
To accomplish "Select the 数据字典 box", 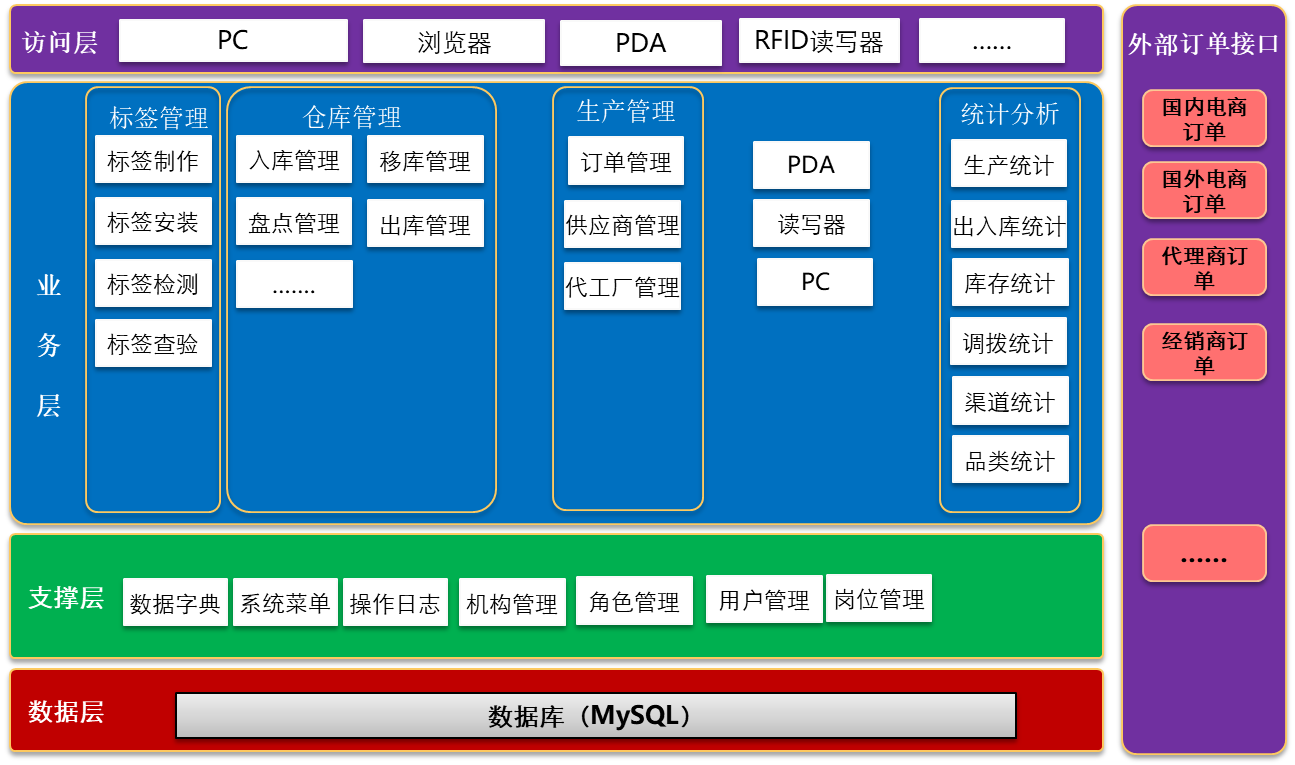I will 175,603.
